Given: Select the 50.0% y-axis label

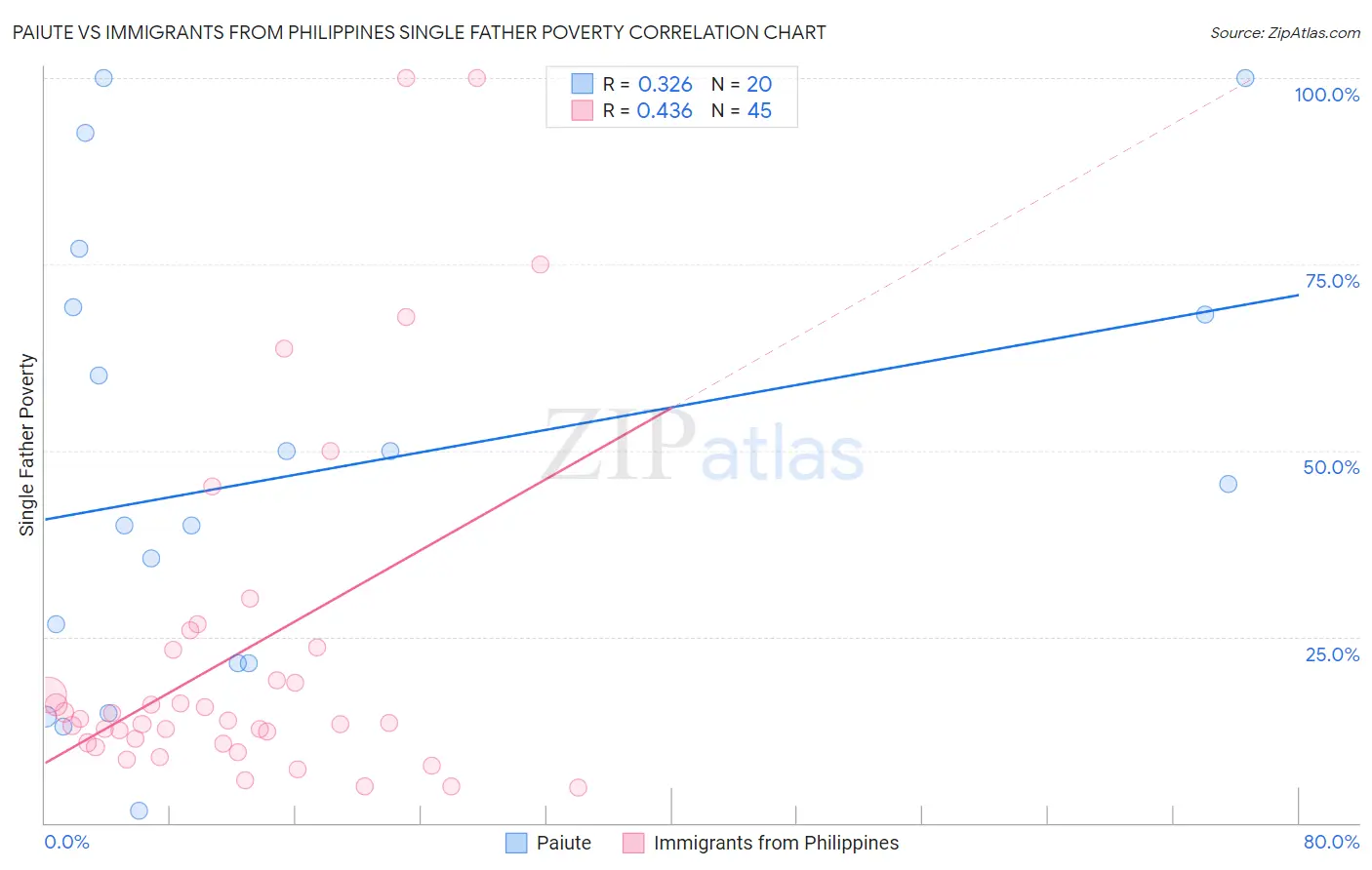Looking at the screenshot, I should click(1332, 467).
